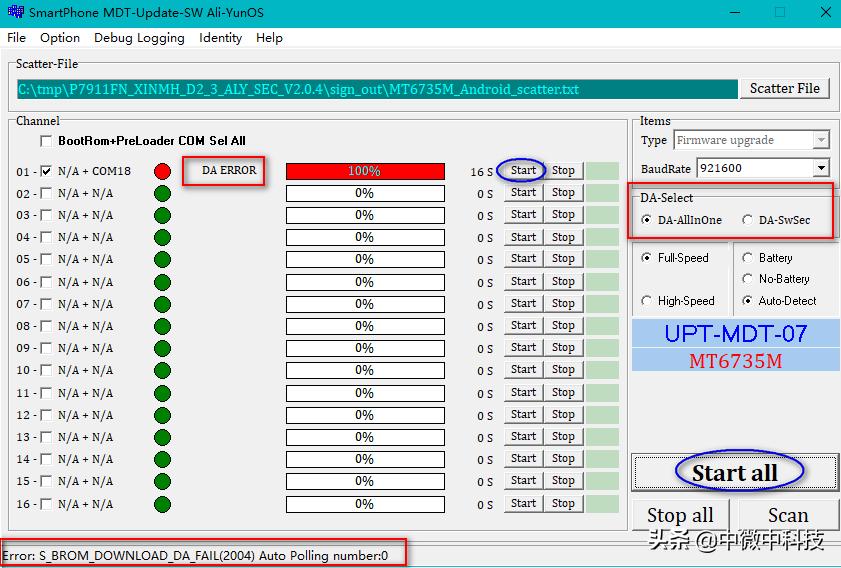This screenshot has height=568, width=841.
Task: Enable BootRom+PreLoader COM Sel All checkbox
Action: click(46, 141)
